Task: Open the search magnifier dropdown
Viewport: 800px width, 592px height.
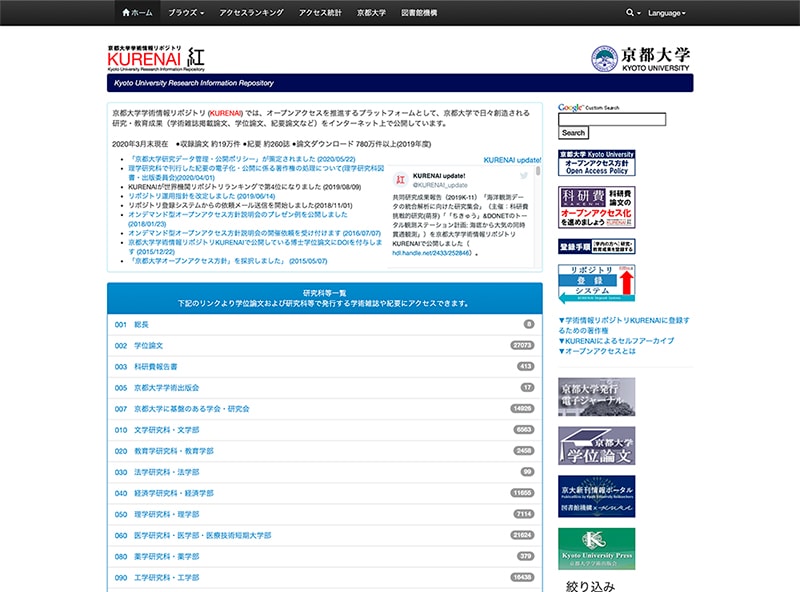Action: (x=633, y=13)
